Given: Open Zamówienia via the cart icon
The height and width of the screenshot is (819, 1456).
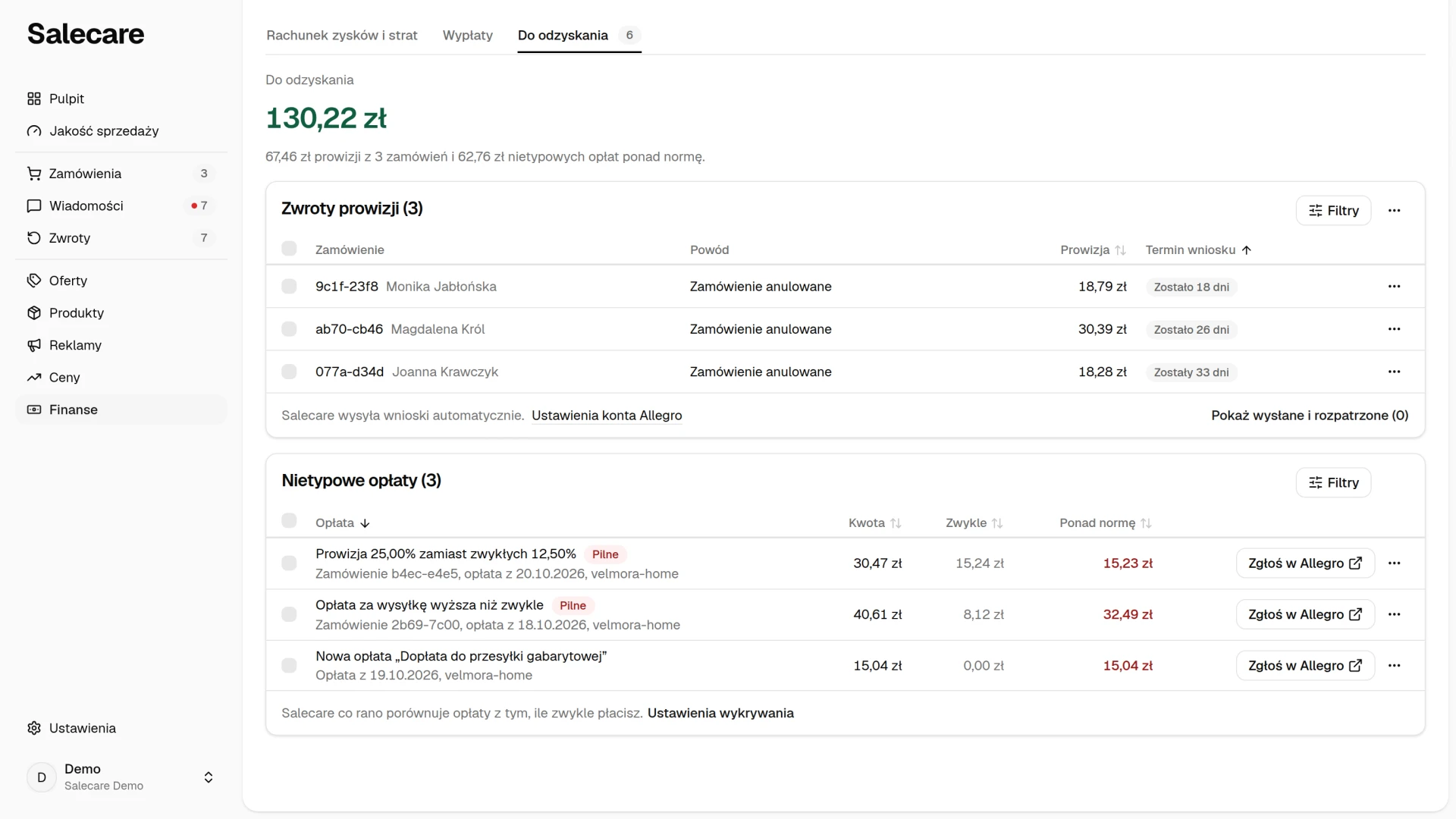Looking at the screenshot, I should click(34, 174).
